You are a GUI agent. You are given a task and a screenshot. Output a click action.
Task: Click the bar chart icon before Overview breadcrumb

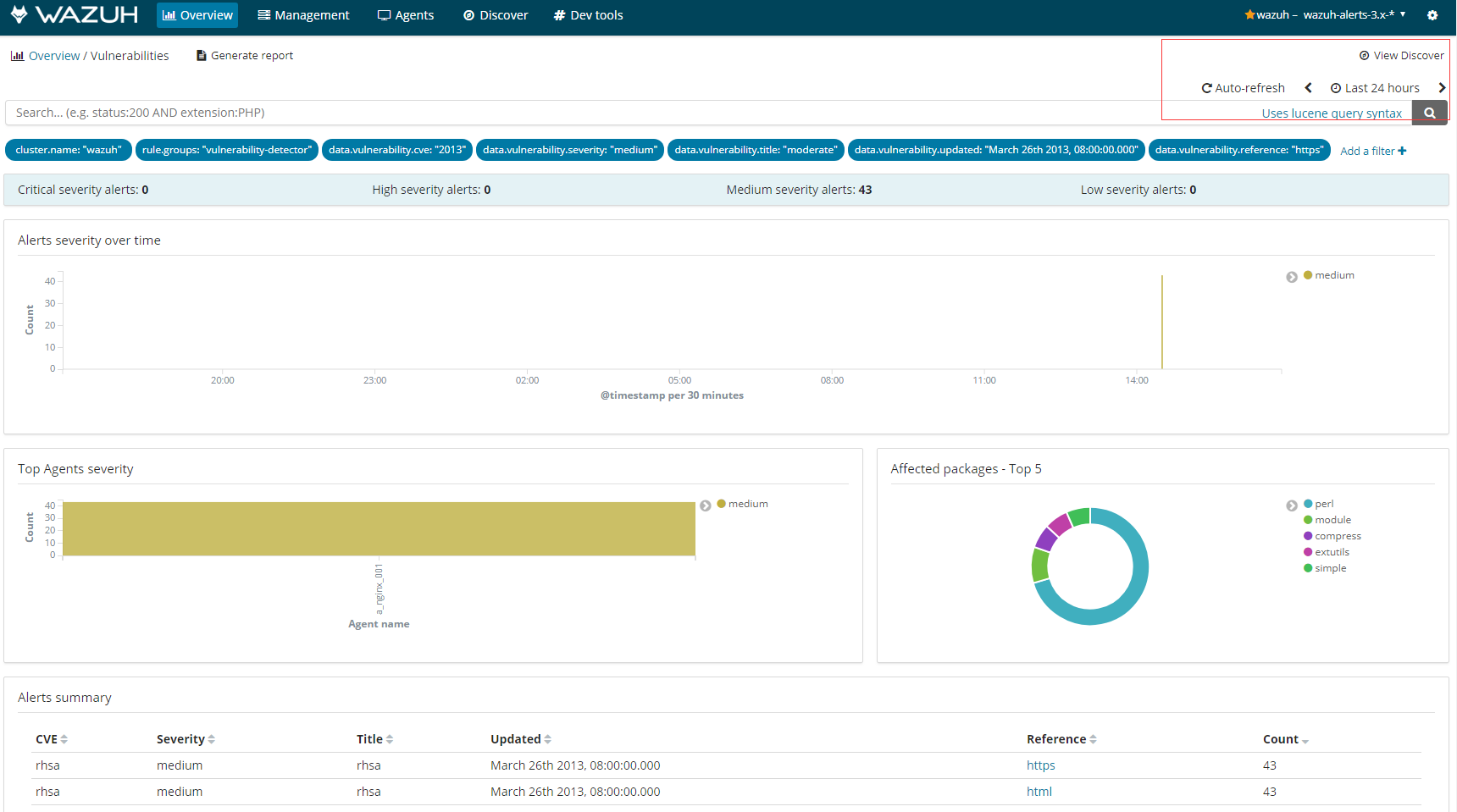point(18,55)
